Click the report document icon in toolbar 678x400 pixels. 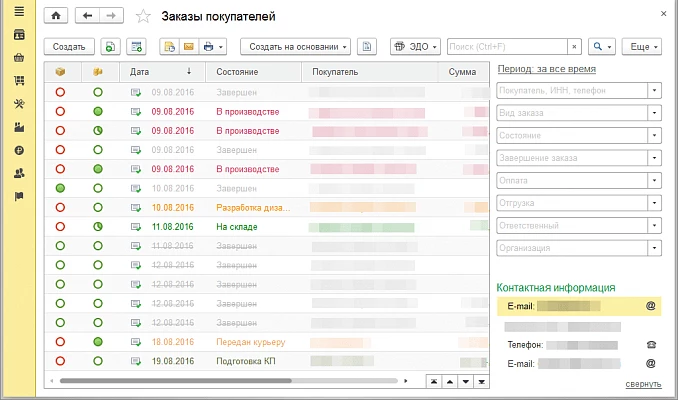[169, 47]
